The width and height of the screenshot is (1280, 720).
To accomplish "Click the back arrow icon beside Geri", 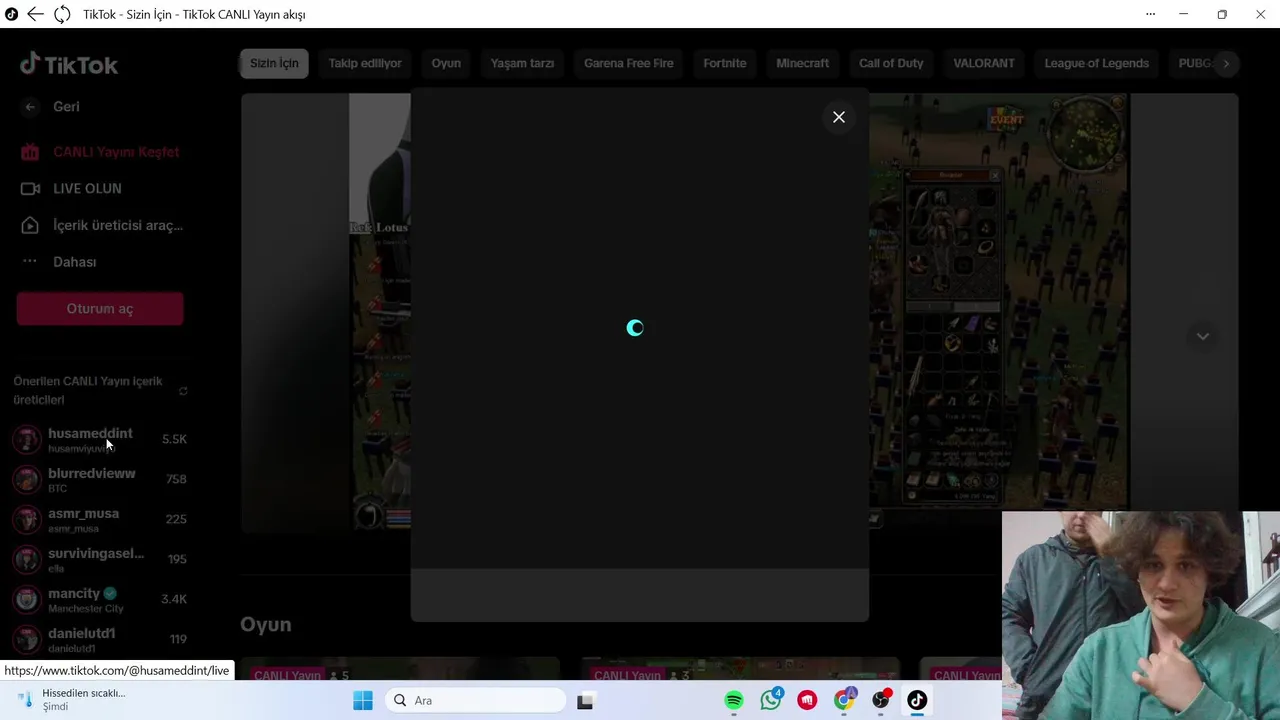I will point(30,107).
